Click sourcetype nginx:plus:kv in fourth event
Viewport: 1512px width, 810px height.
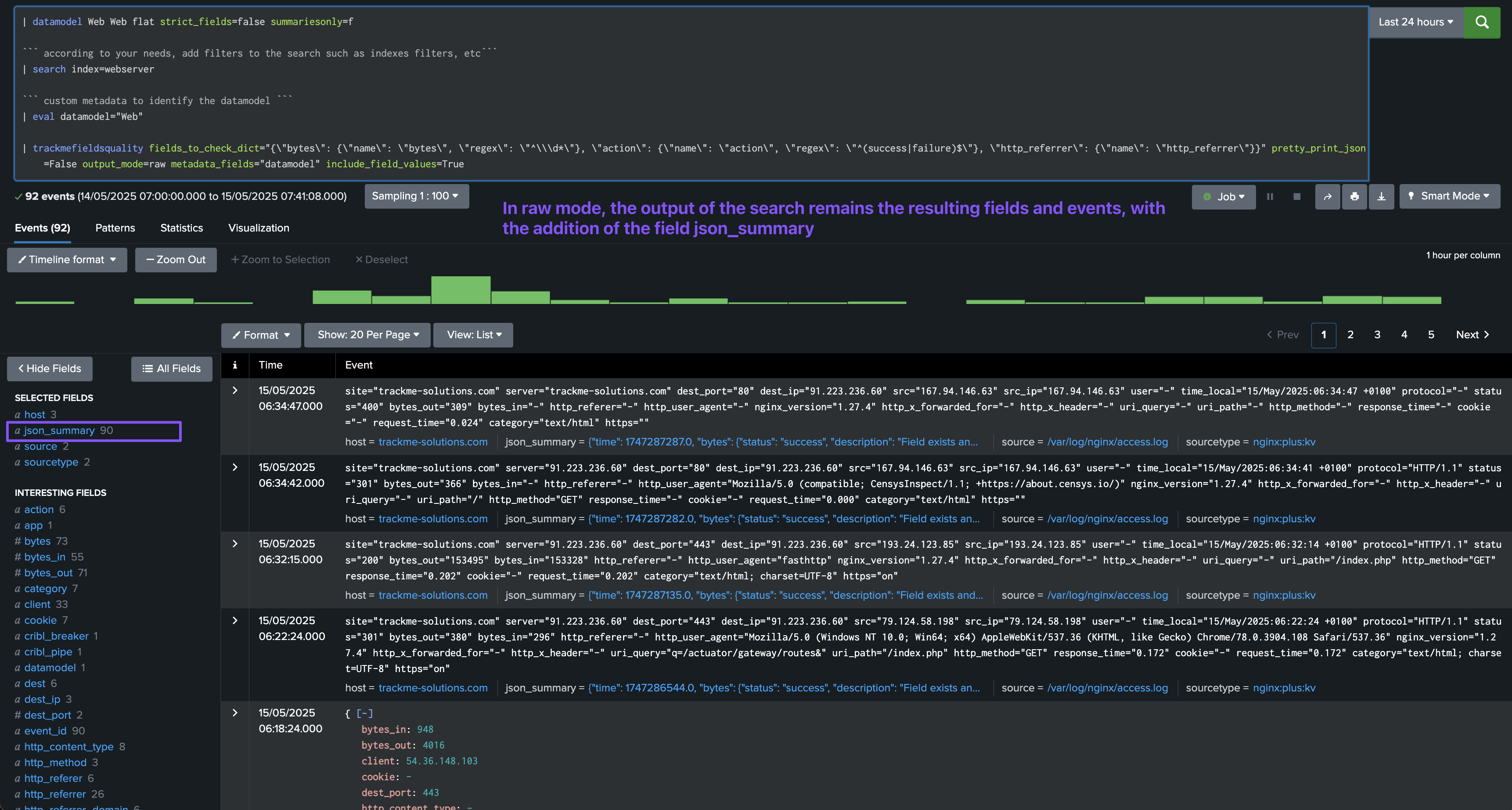point(1284,688)
